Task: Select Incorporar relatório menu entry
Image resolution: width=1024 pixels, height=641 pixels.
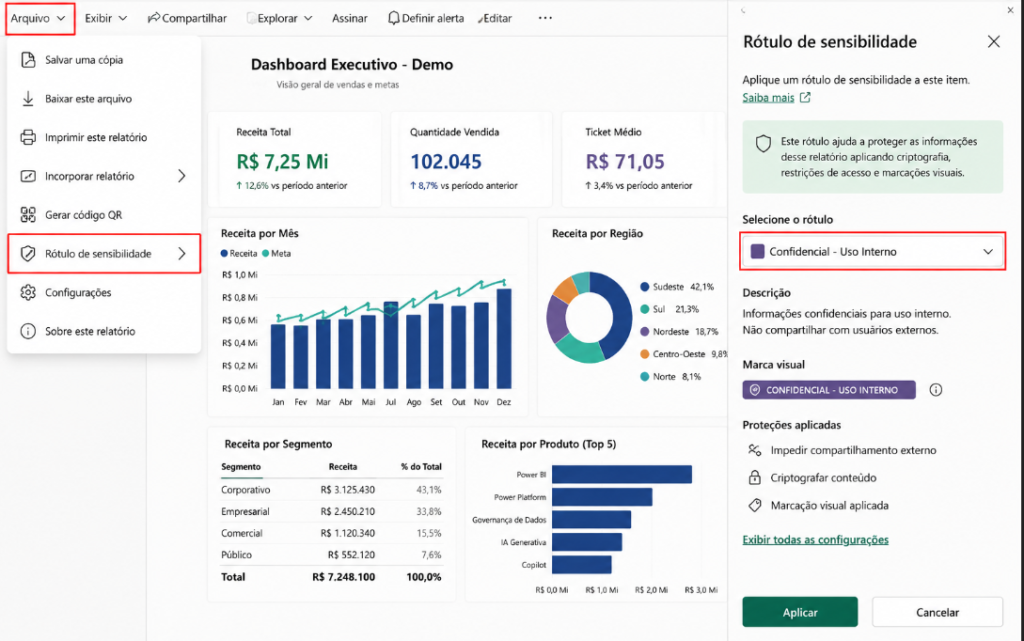Action: (104, 176)
